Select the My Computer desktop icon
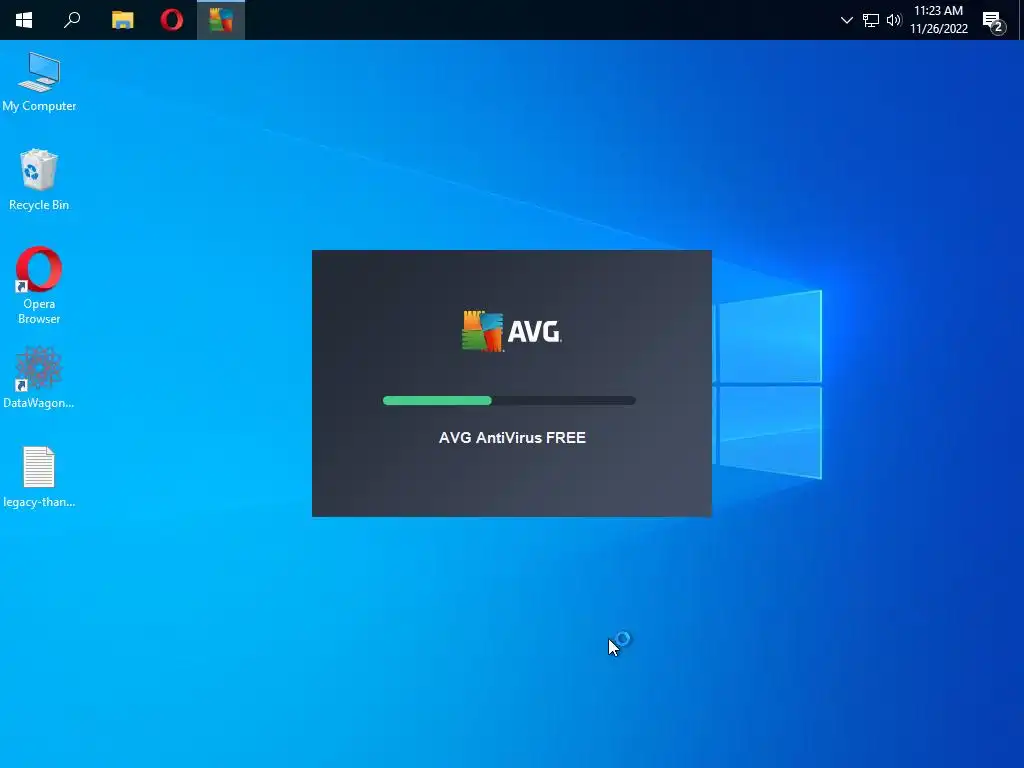 point(39,82)
